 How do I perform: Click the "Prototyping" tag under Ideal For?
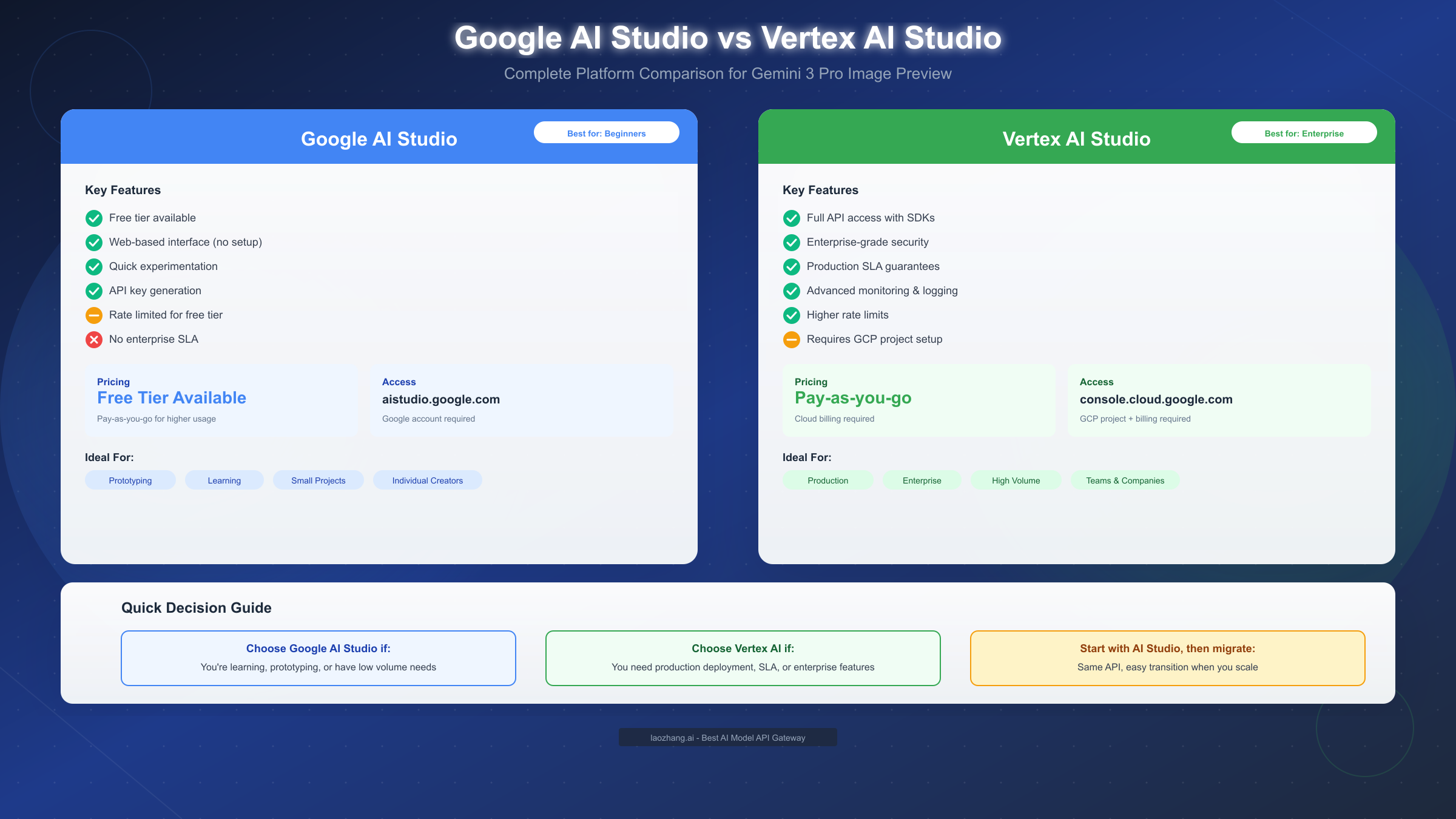tap(130, 480)
